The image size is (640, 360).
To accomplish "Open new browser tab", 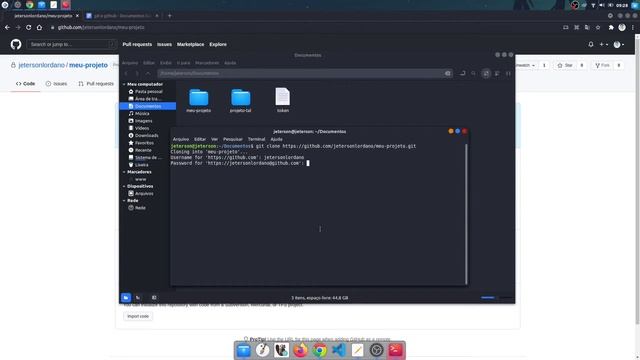I will coord(170,16).
